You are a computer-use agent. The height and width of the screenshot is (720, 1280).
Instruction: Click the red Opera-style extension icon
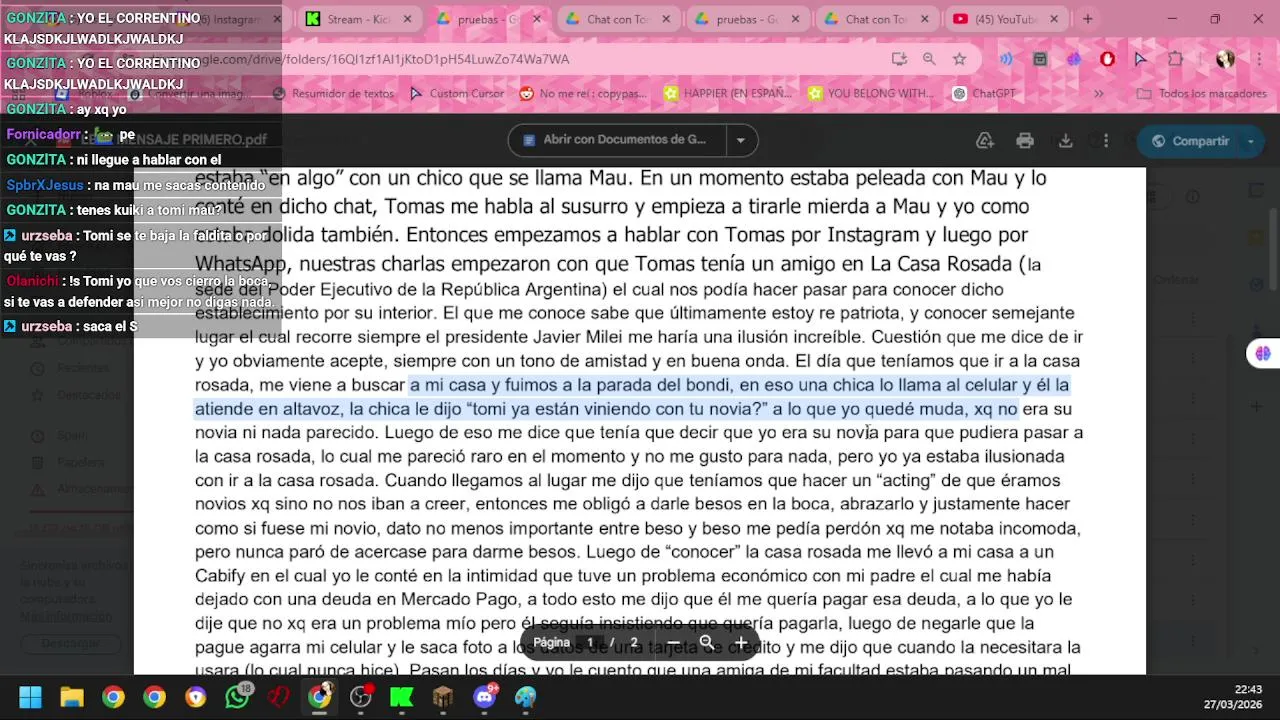1107,59
